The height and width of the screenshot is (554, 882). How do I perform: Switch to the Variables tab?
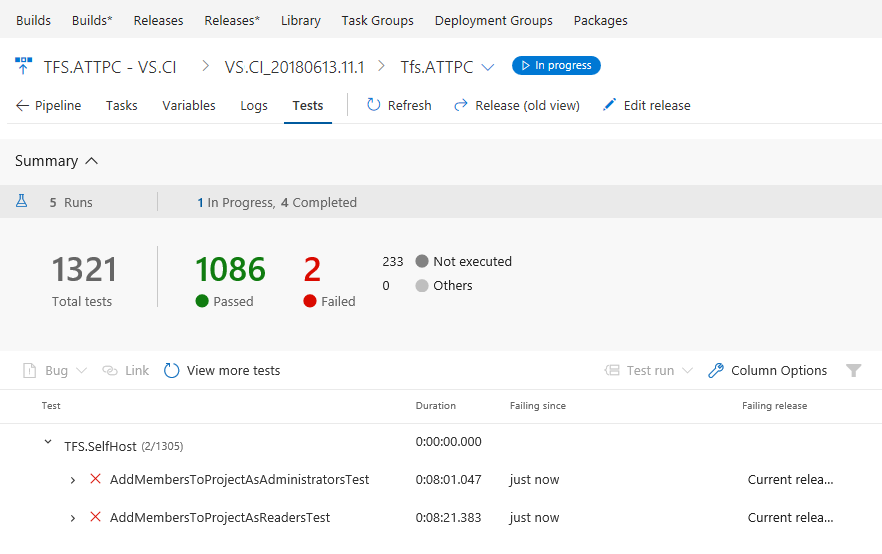pyautogui.click(x=188, y=106)
